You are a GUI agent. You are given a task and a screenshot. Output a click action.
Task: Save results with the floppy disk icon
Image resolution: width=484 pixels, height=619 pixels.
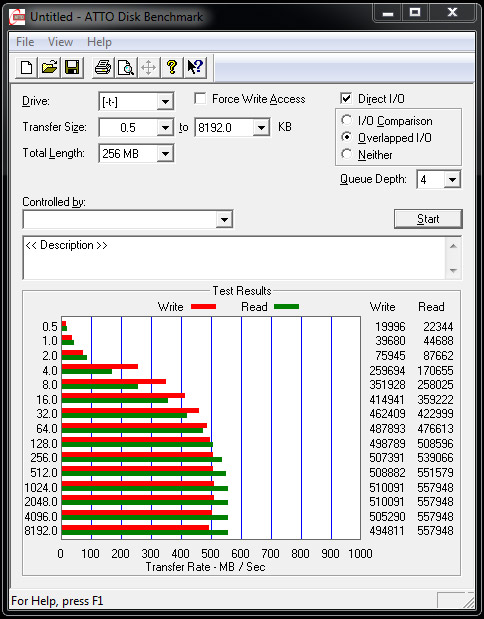72,68
